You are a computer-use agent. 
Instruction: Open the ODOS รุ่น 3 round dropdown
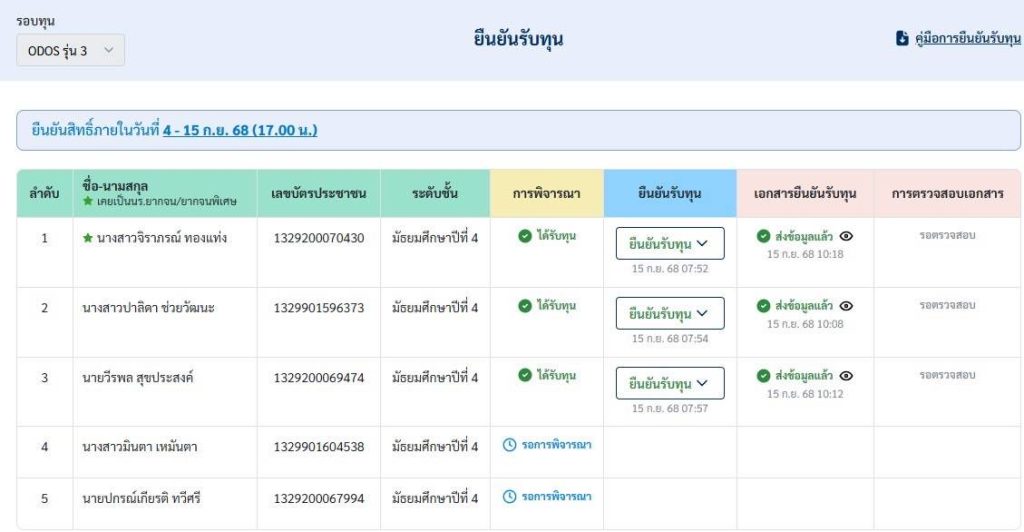70,50
